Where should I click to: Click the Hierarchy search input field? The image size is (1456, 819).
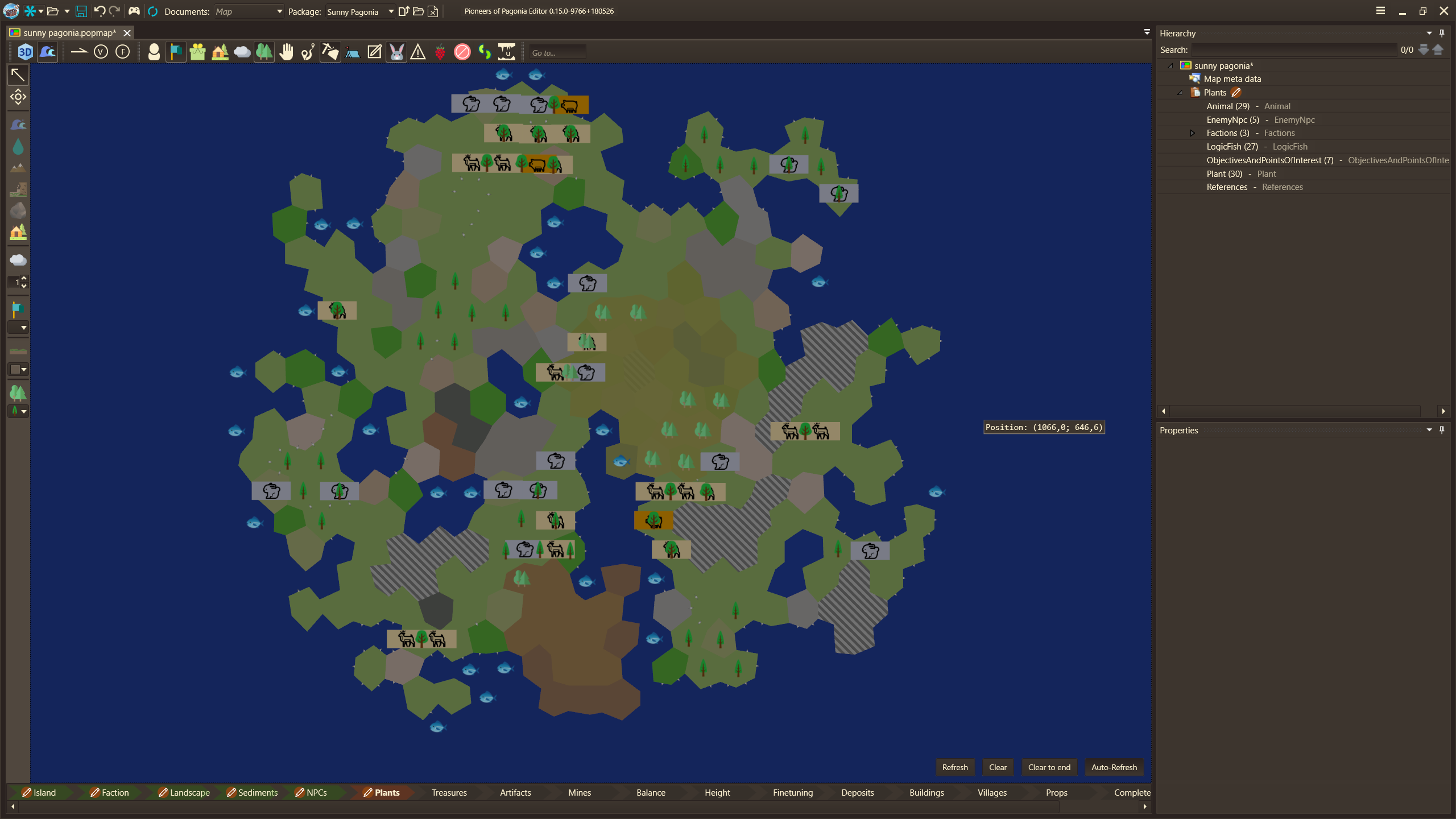pyautogui.click(x=1293, y=50)
